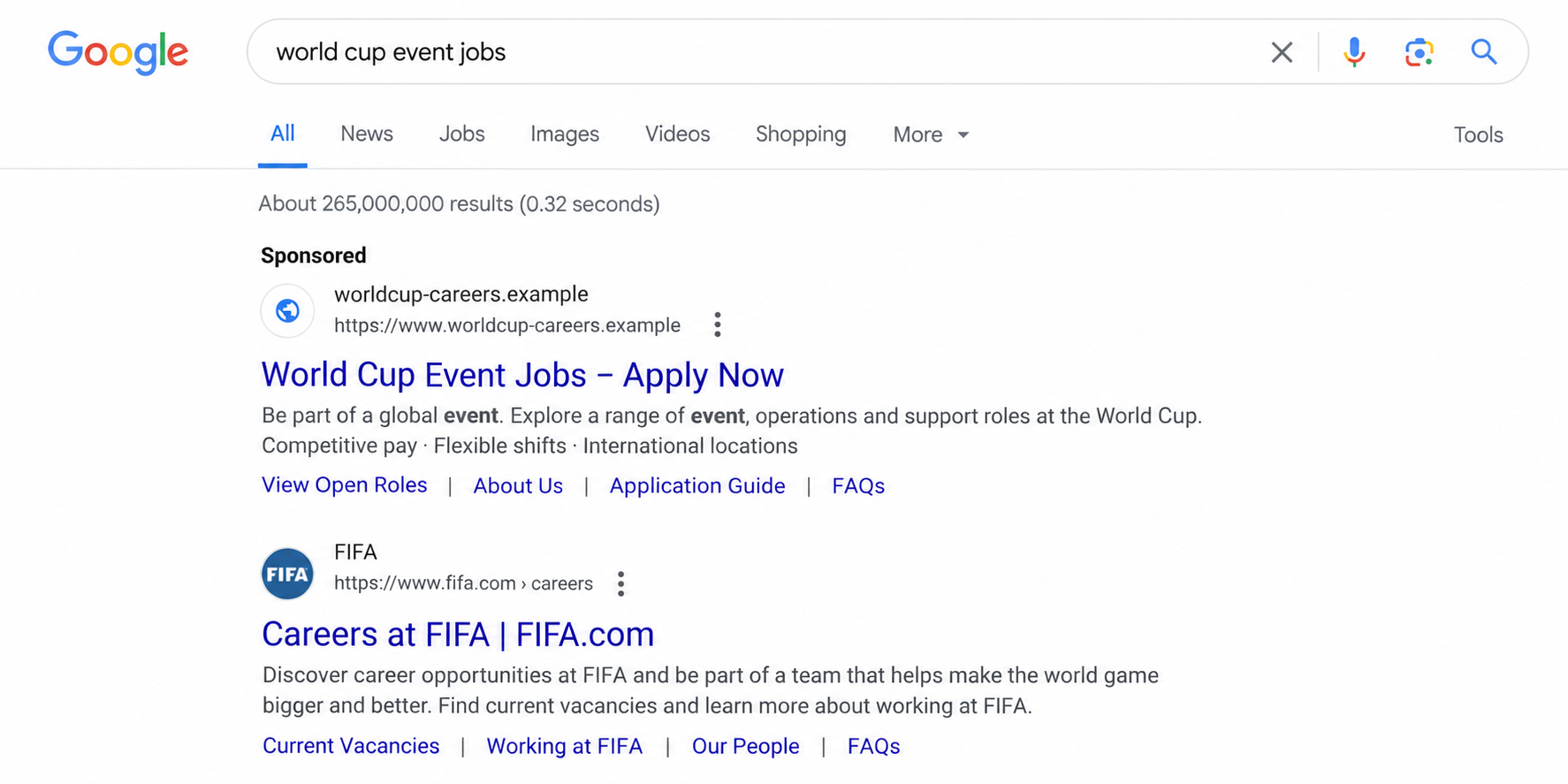Viewport: 1568px width, 784px height.
Task: Open the Working at FIFA sitelink
Action: [x=565, y=746]
